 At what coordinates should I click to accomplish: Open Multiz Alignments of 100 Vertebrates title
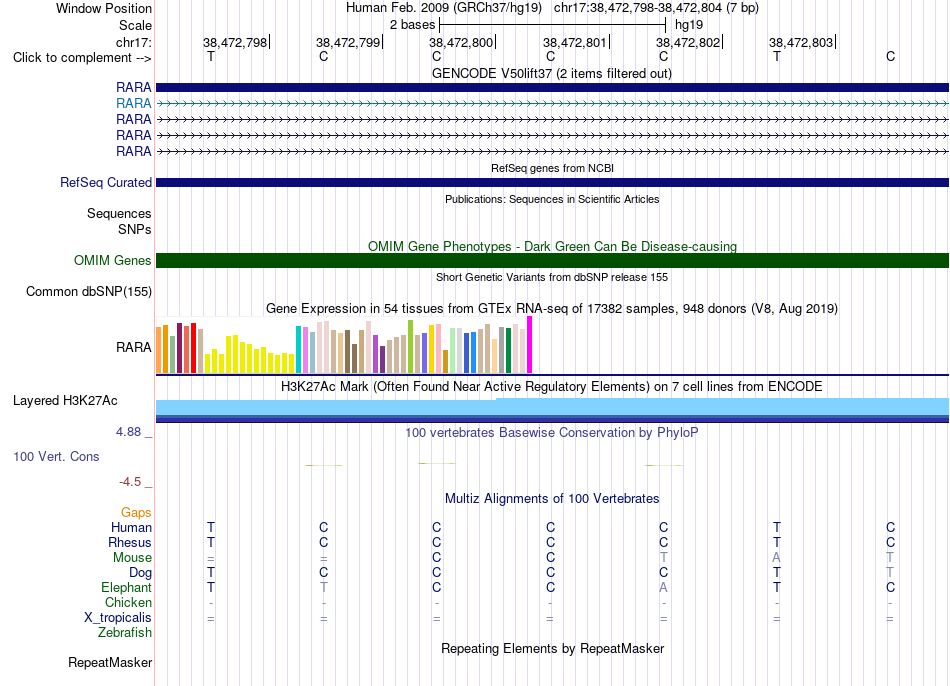552,499
